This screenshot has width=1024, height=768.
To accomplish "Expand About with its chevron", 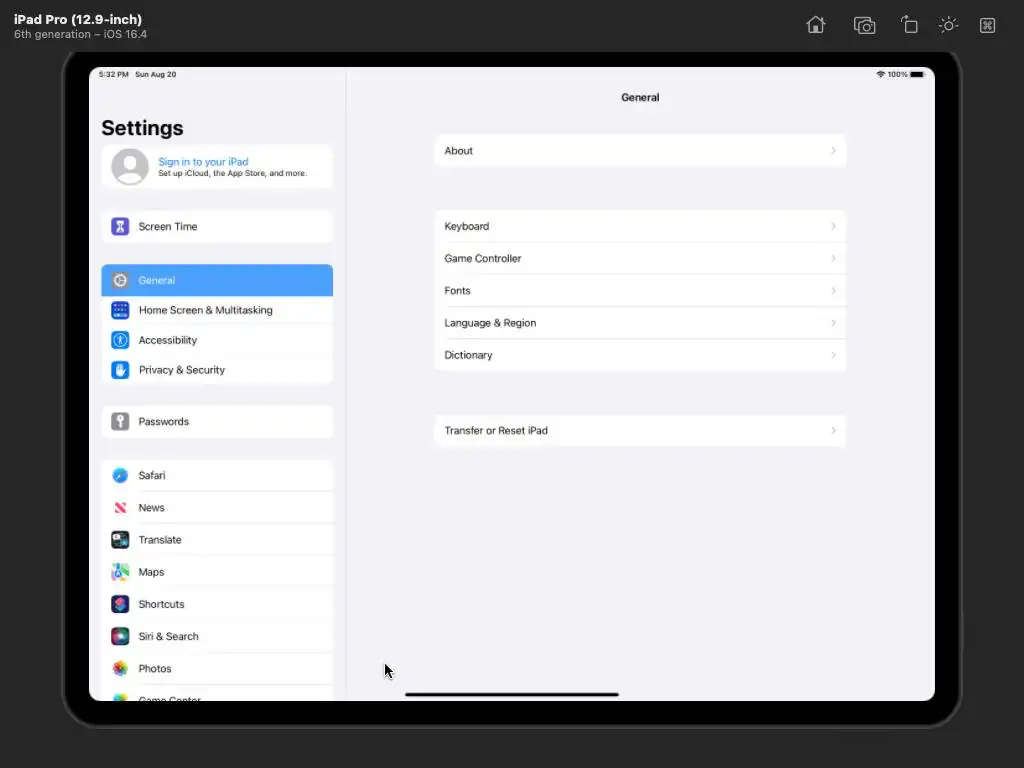I will 833,151.
